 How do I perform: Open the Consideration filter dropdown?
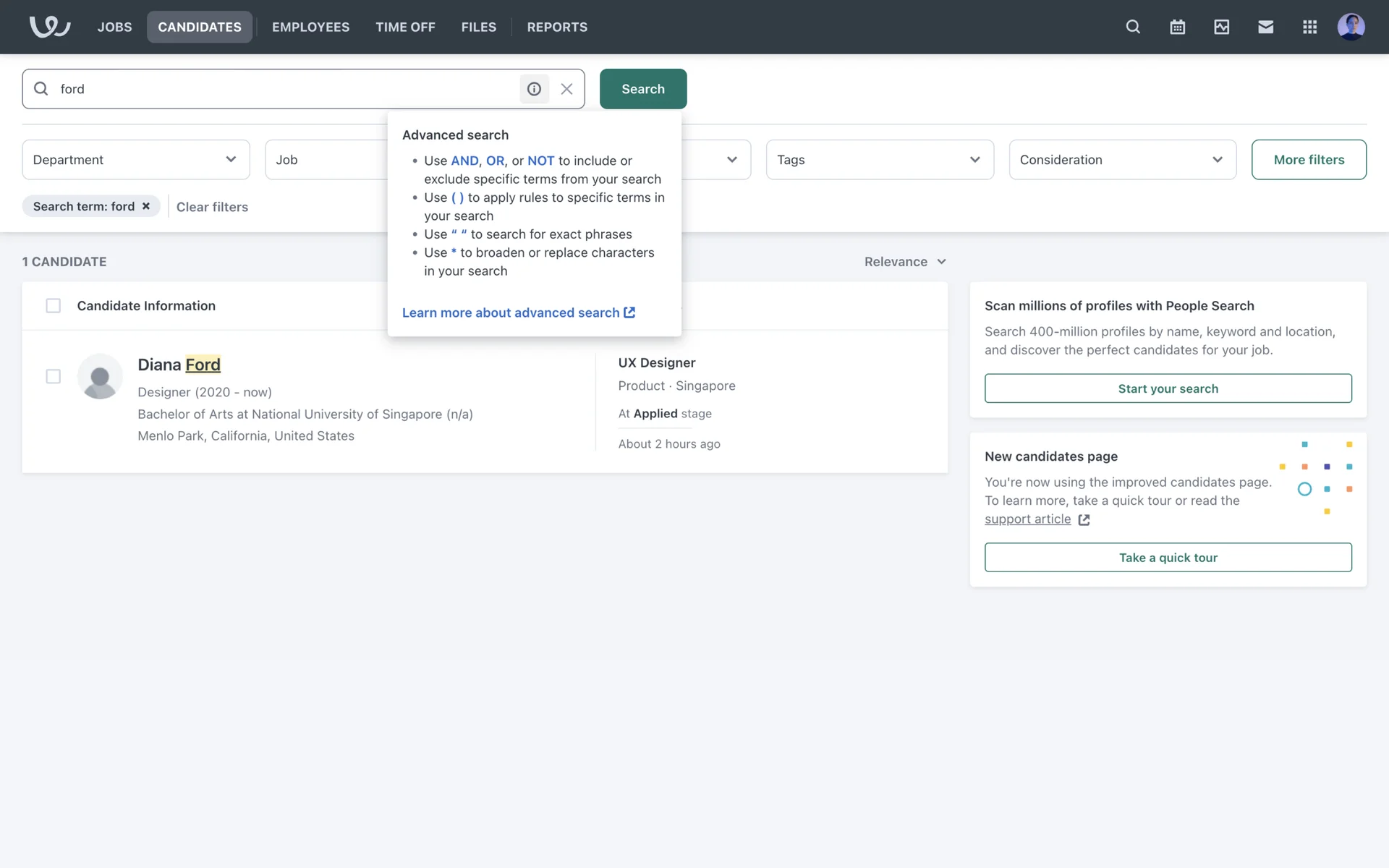pos(1121,160)
